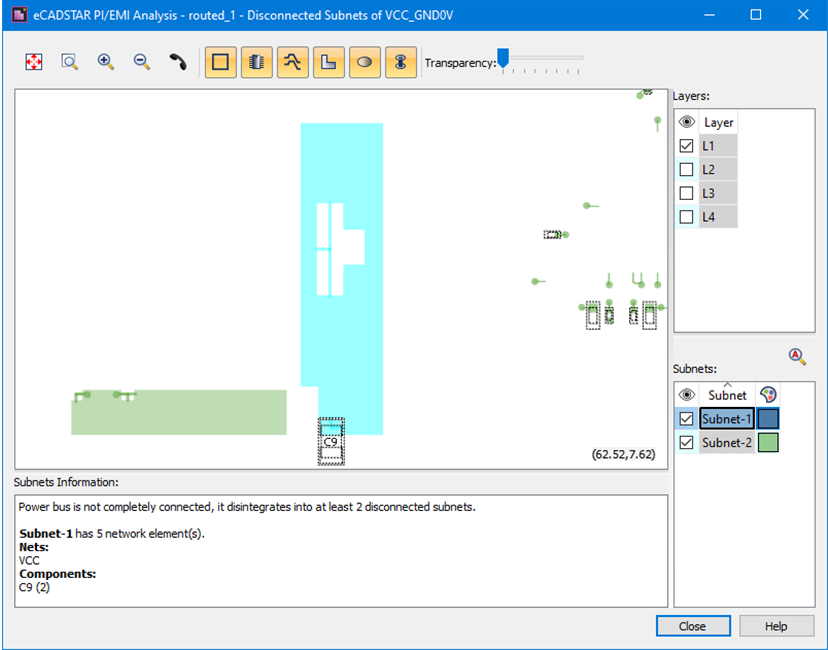This screenshot has height=650, width=828.
Task: Uncheck the Subnet-2 visibility checkbox
Action: [x=686, y=442]
